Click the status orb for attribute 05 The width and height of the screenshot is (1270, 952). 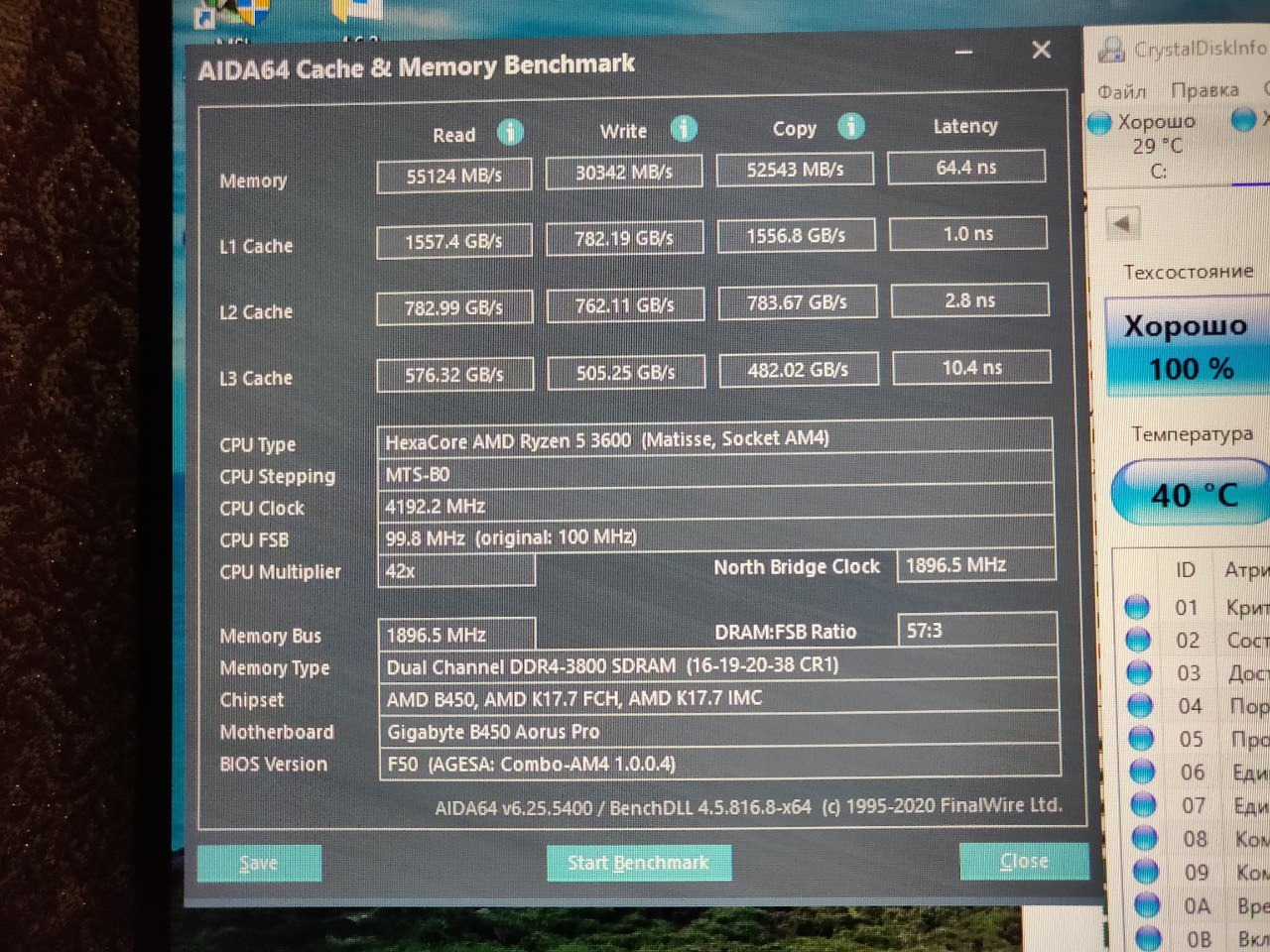click(x=1141, y=739)
